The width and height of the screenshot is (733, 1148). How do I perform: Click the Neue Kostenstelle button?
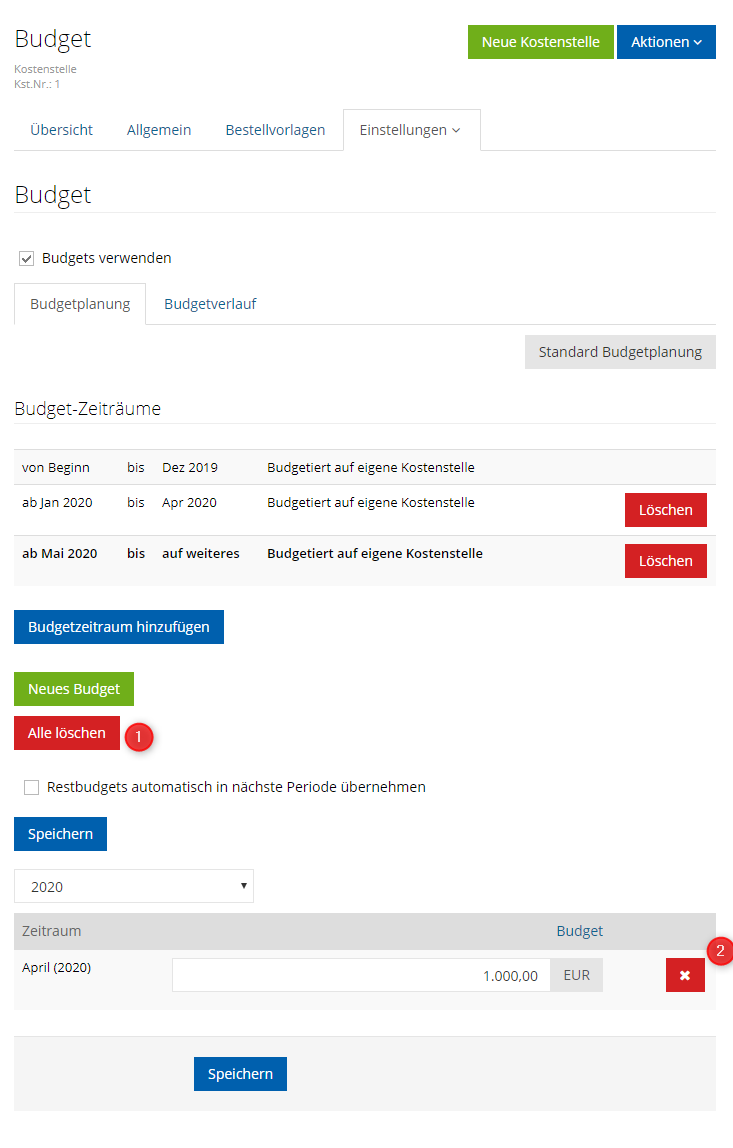[x=540, y=42]
